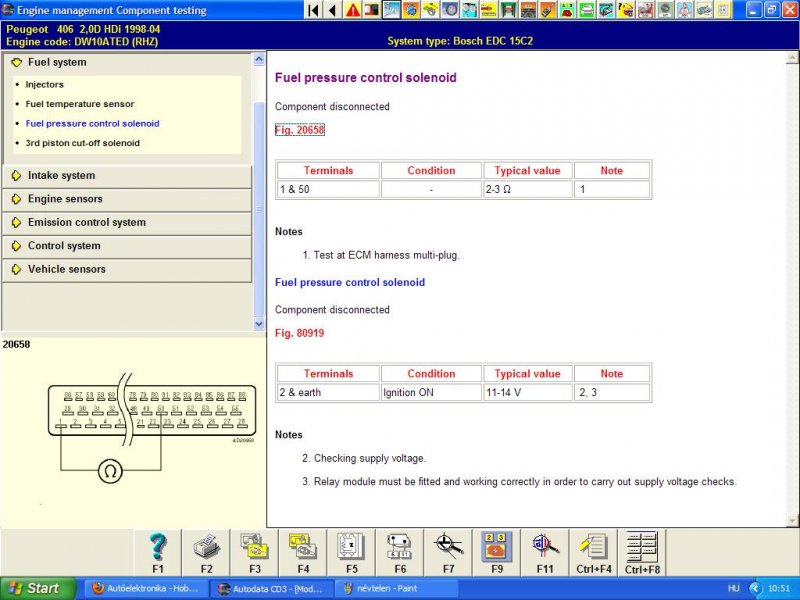Open the green car toolbar icon
800x600 pixels.
coord(586,10)
